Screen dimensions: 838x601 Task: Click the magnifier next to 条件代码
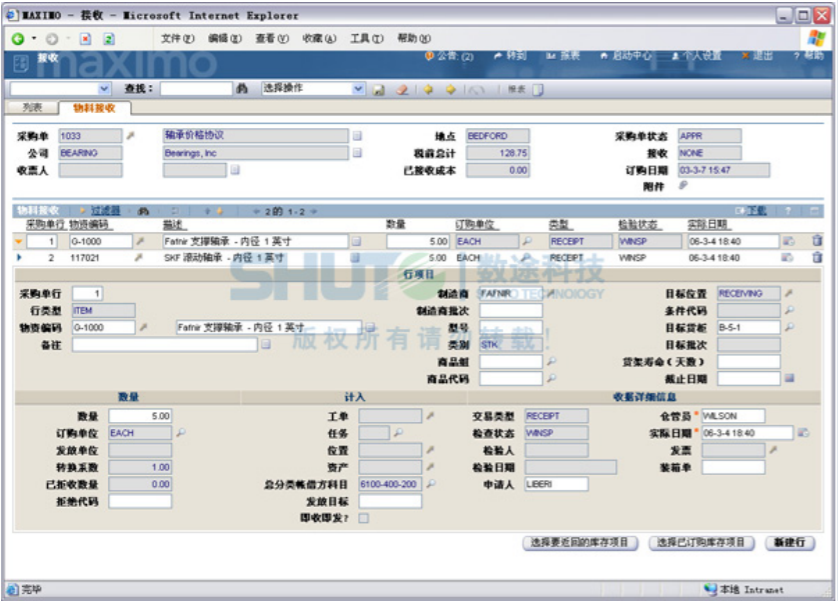tap(789, 310)
